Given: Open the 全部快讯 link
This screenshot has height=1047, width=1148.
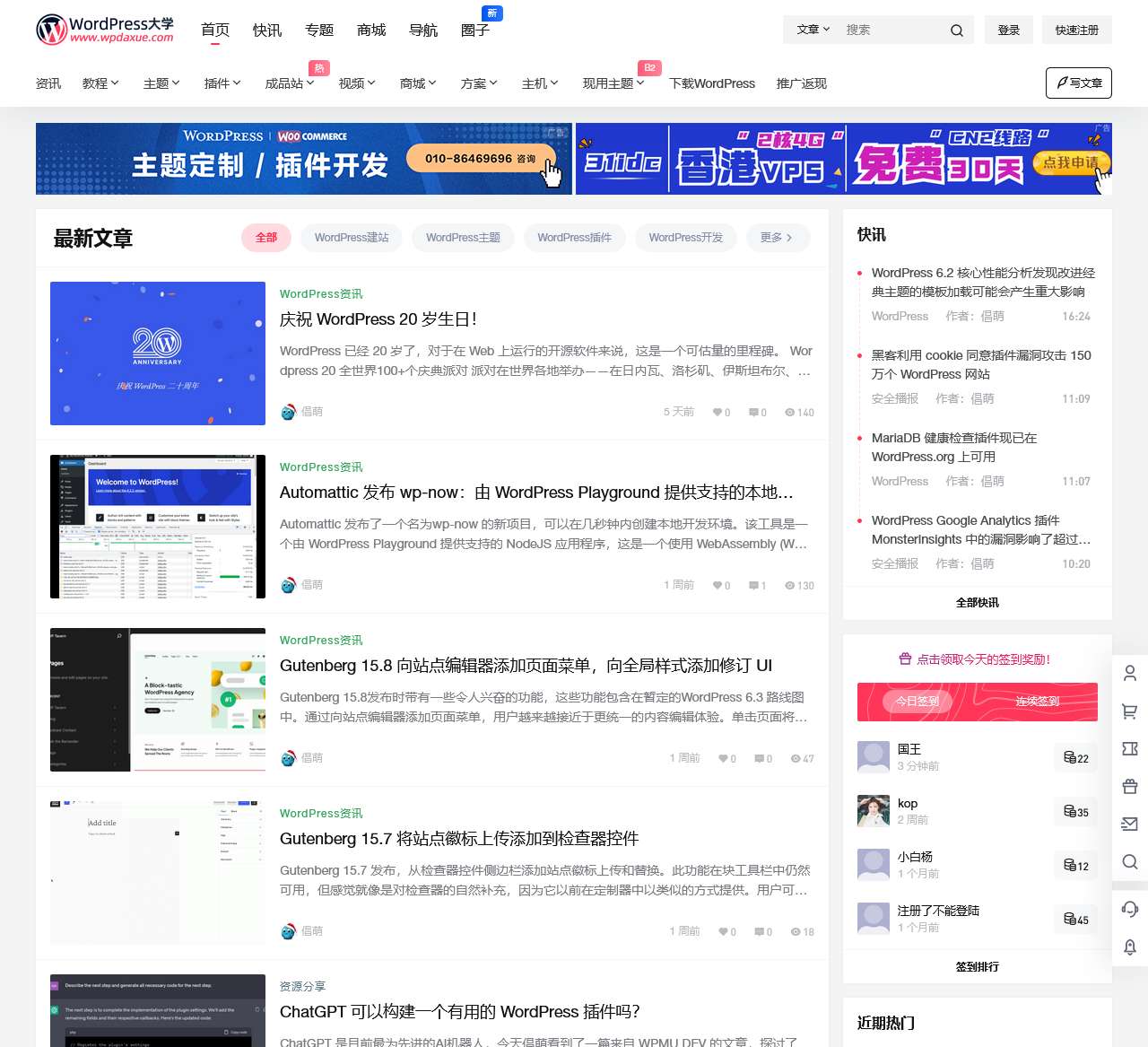Looking at the screenshot, I should [978, 603].
